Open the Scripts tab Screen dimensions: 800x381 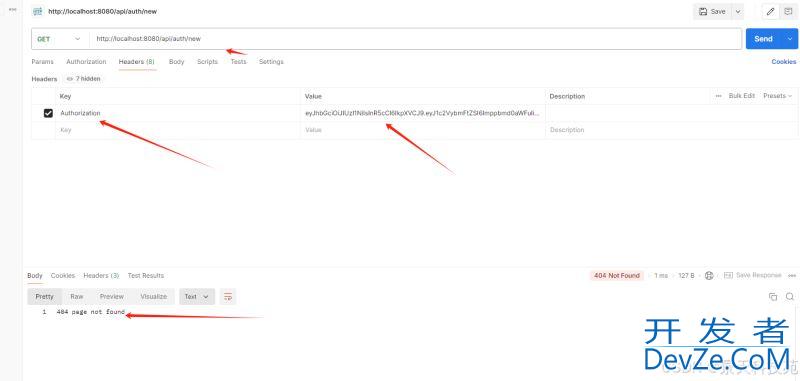click(x=207, y=62)
